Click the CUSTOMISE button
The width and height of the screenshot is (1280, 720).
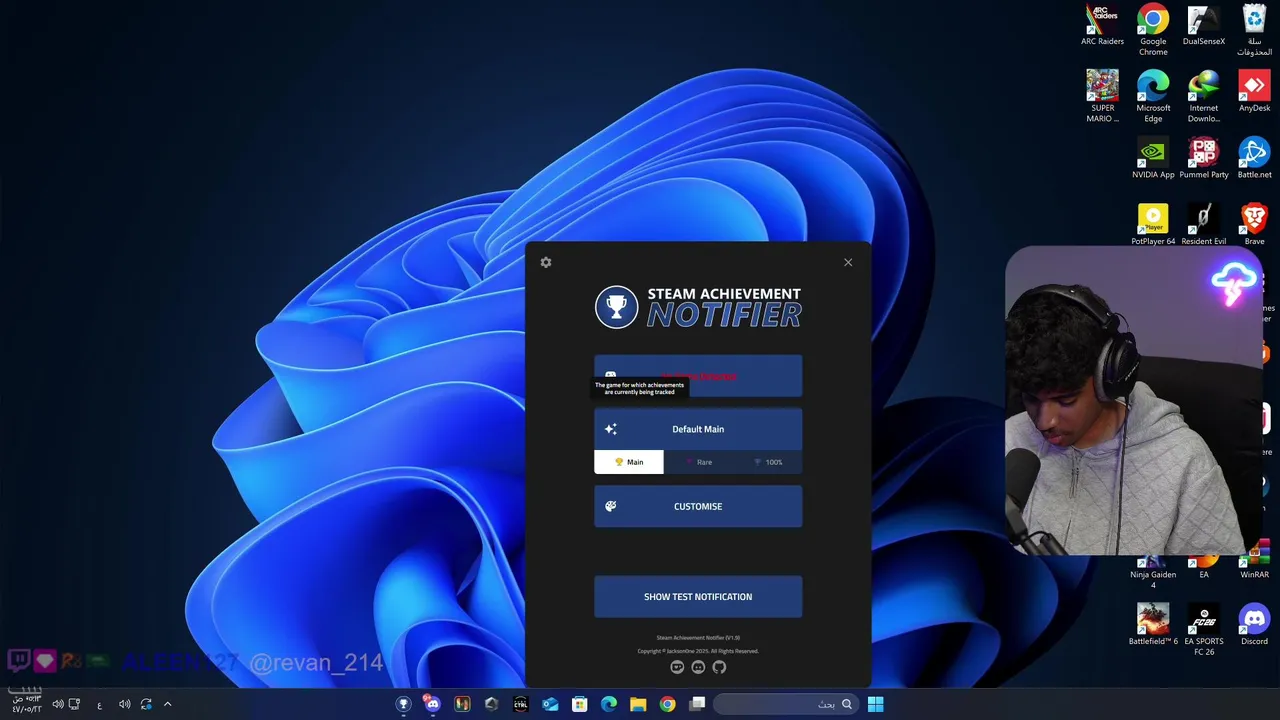698,506
